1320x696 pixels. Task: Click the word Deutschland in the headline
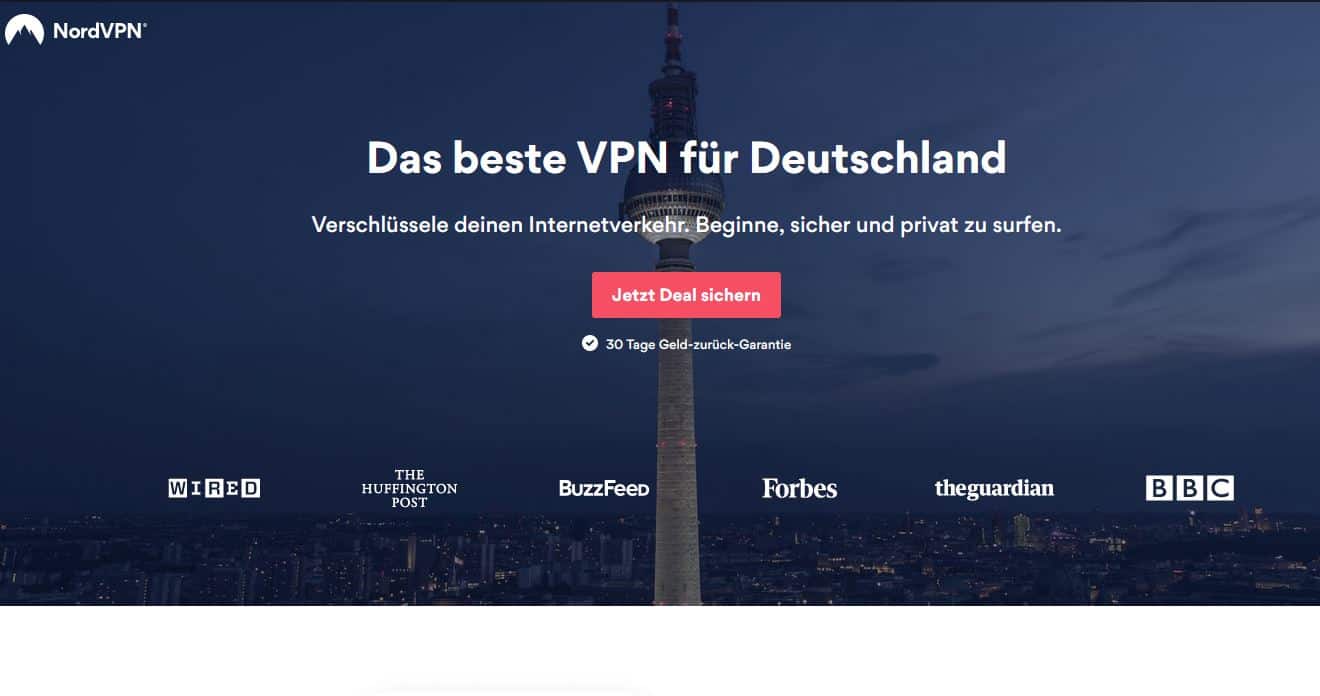[877, 158]
